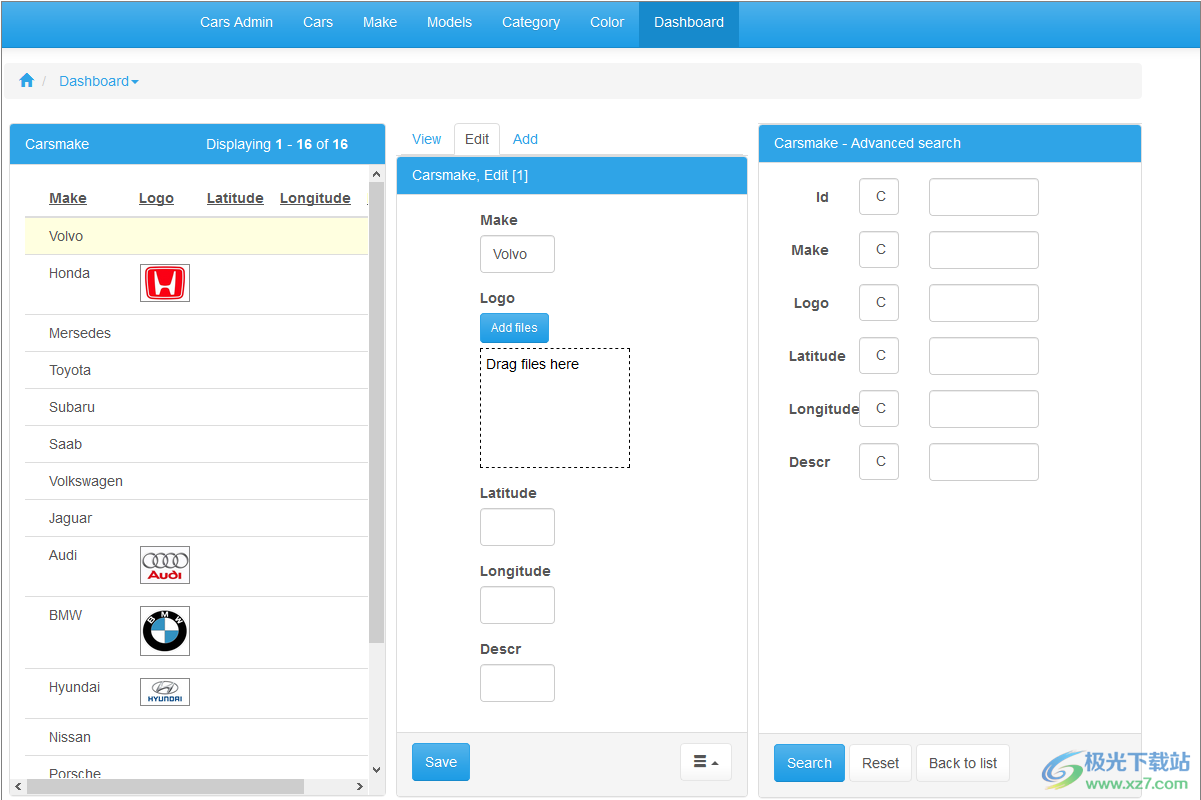The image size is (1201, 800).
Task: Open the Models menu item
Action: (x=449, y=22)
